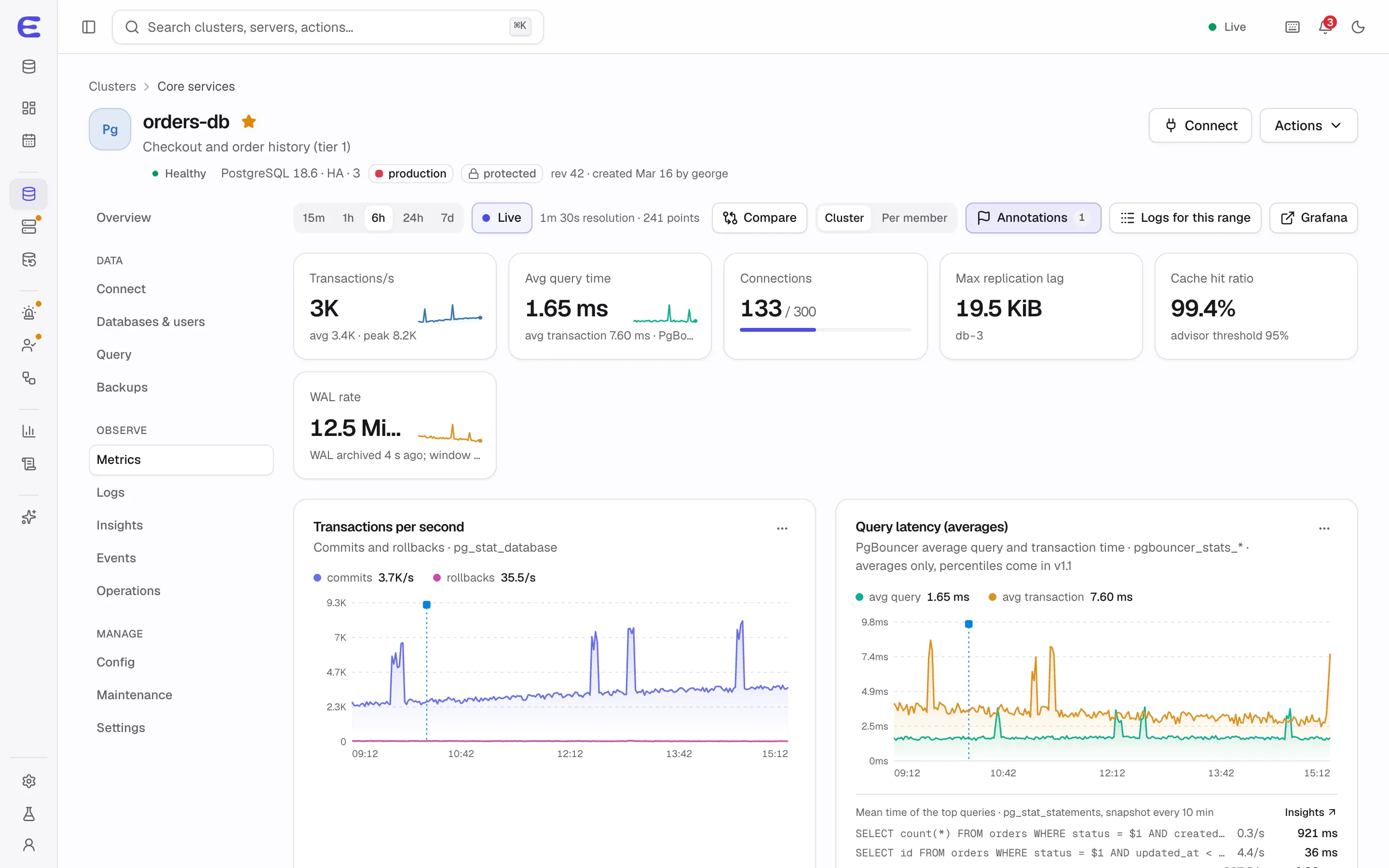This screenshot has height=868, width=1389.
Task: Open the calendar icon in the left rail
Action: (29, 141)
